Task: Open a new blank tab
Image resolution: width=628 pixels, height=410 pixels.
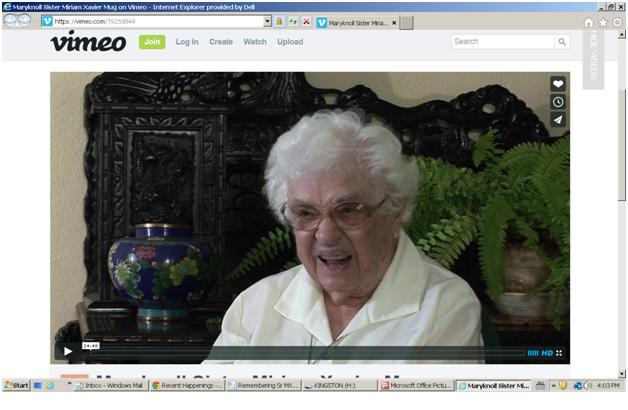Action: click(x=407, y=23)
